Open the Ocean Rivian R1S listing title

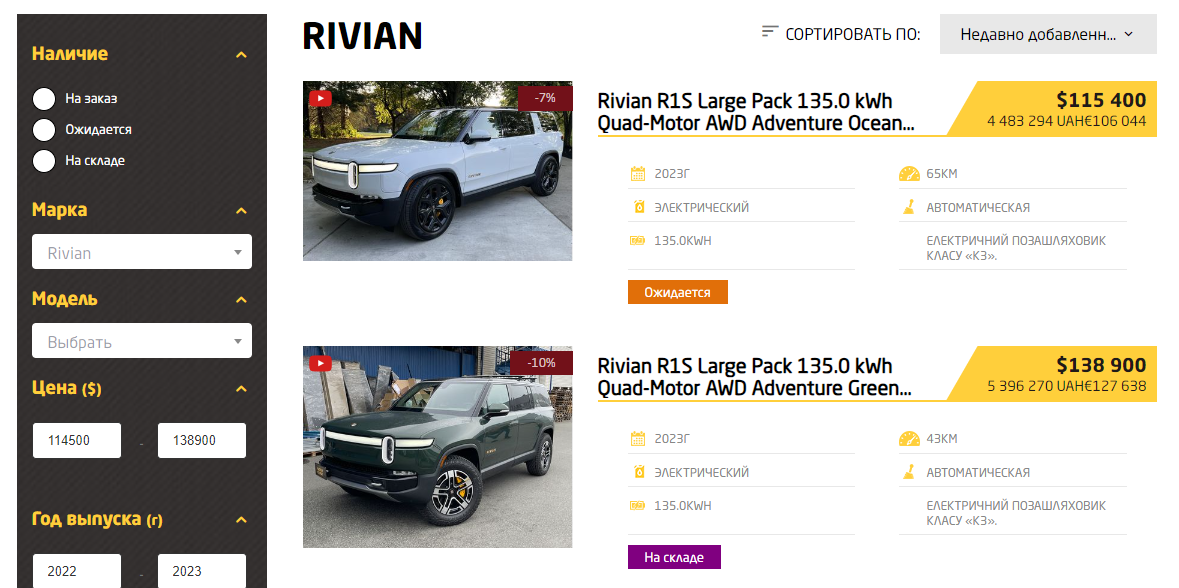click(756, 111)
